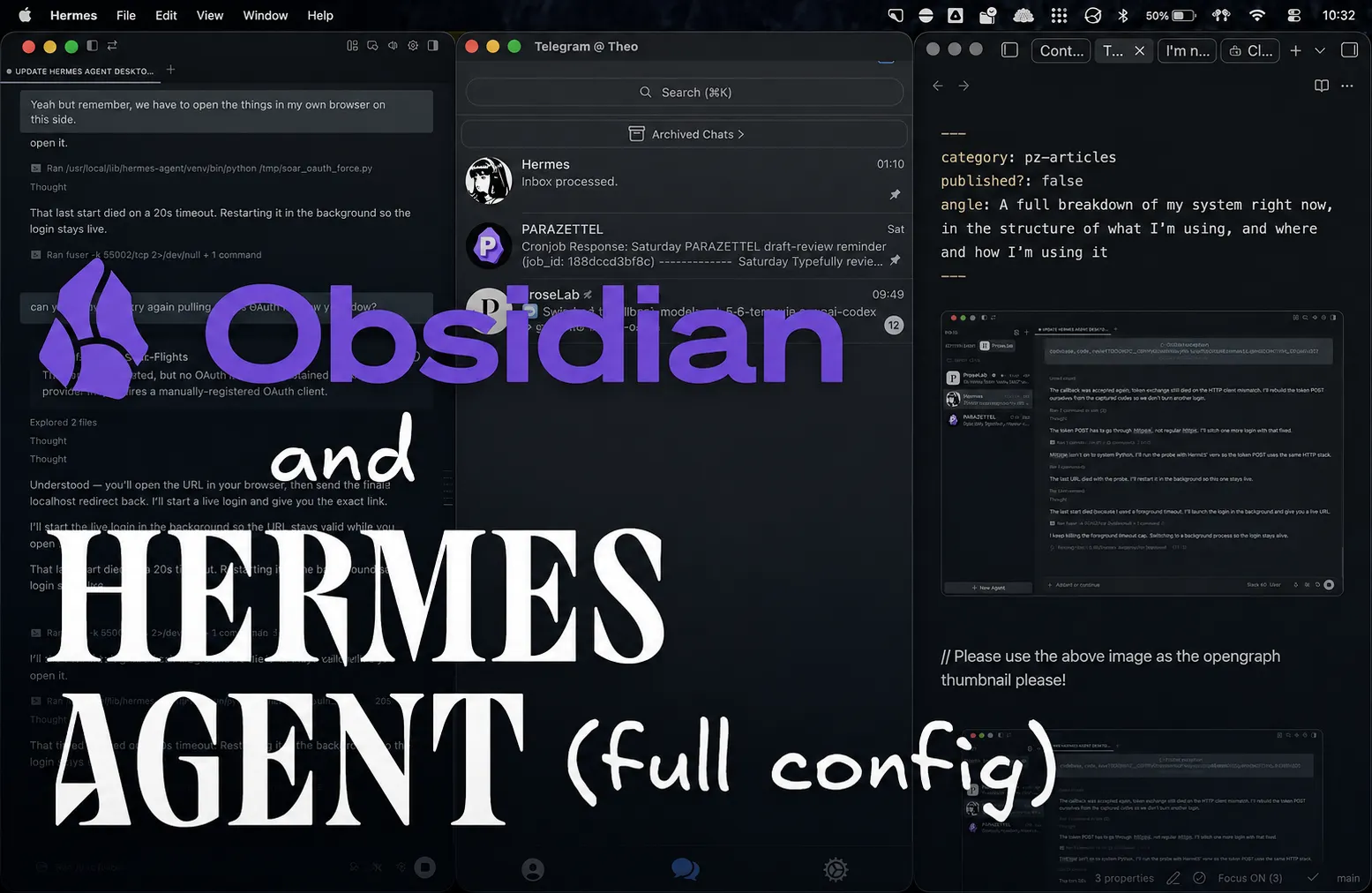Click the speaker sound icon in Hermes toolbar
The width and height of the screenshot is (1372, 893).
(x=393, y=46)
